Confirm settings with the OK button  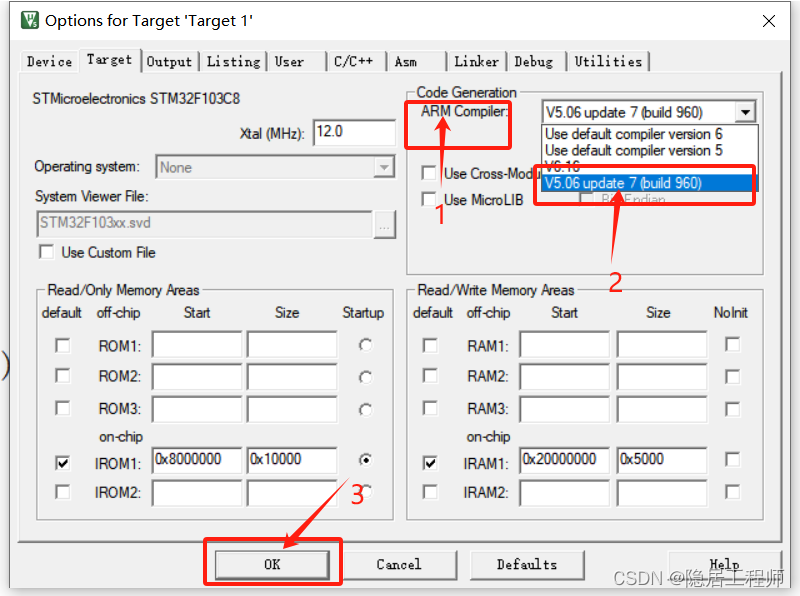pos(272,564)
